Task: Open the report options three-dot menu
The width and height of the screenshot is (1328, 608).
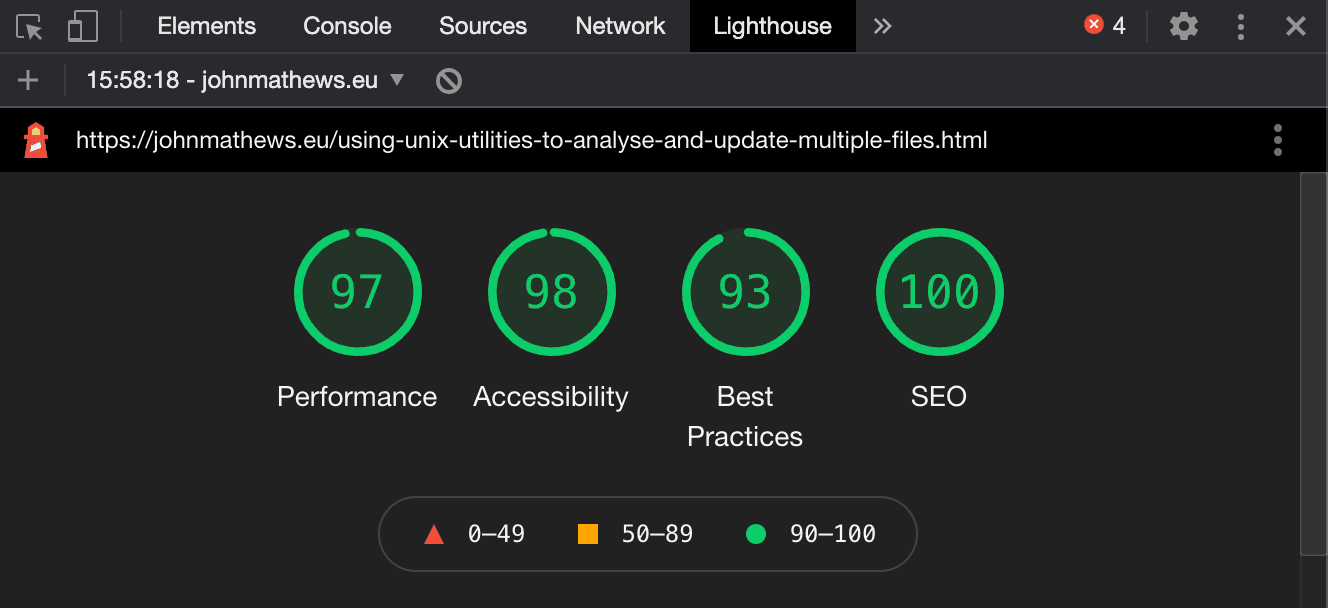Action: tap(1277, 140)
